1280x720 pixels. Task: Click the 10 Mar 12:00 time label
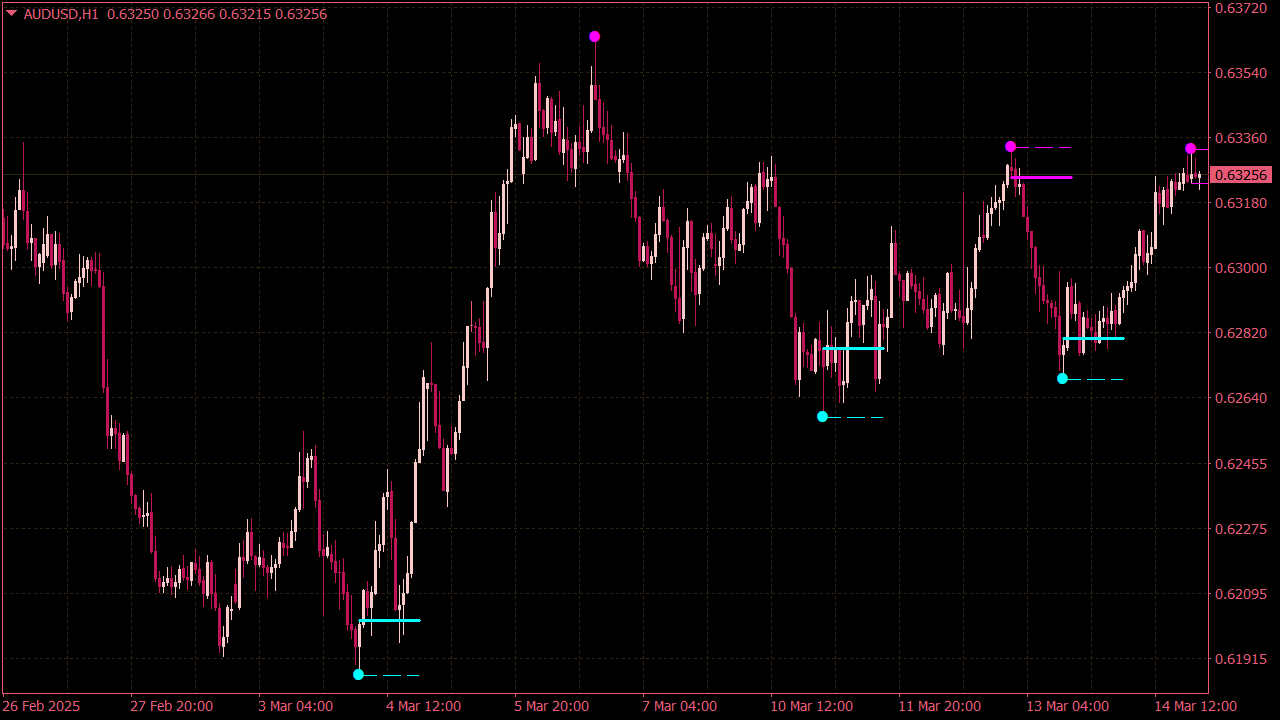[x=812, y=706]
